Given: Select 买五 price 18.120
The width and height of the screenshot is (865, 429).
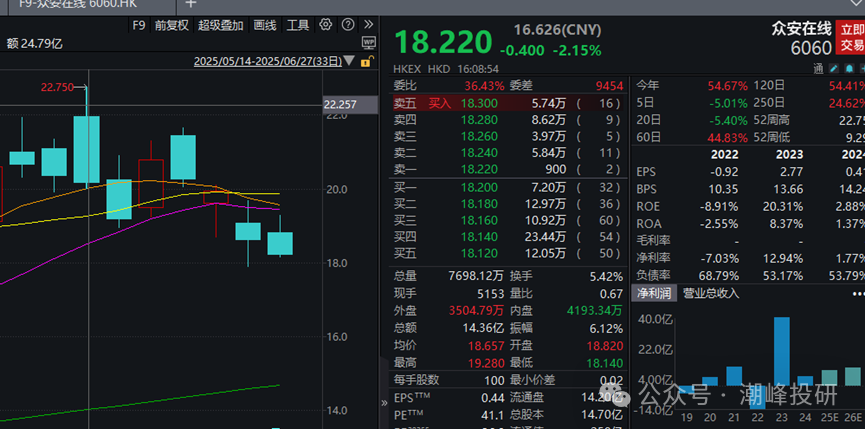Looking at the screenshot, I should click(x=479, y=254).
